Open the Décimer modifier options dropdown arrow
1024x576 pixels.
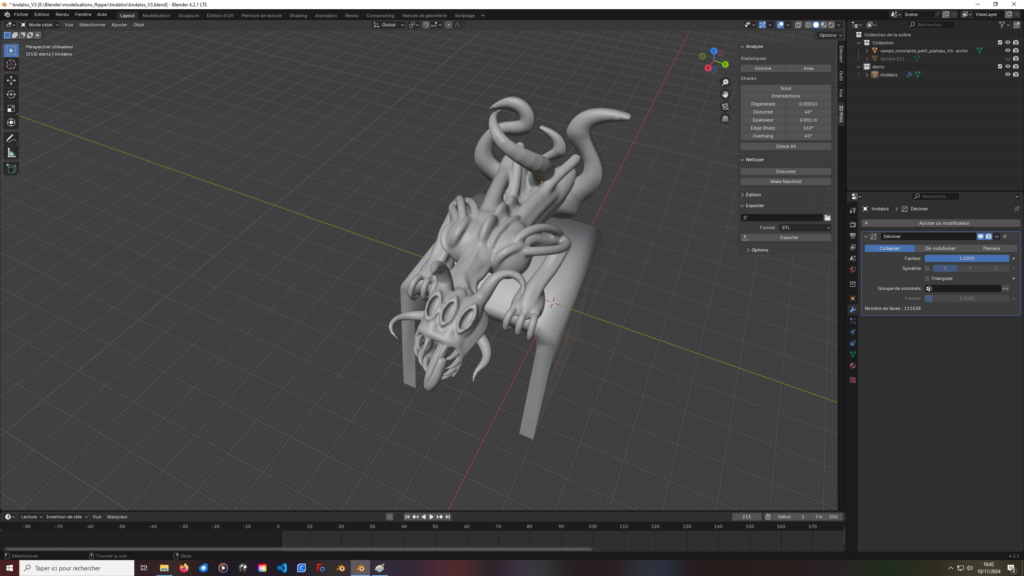997,236
